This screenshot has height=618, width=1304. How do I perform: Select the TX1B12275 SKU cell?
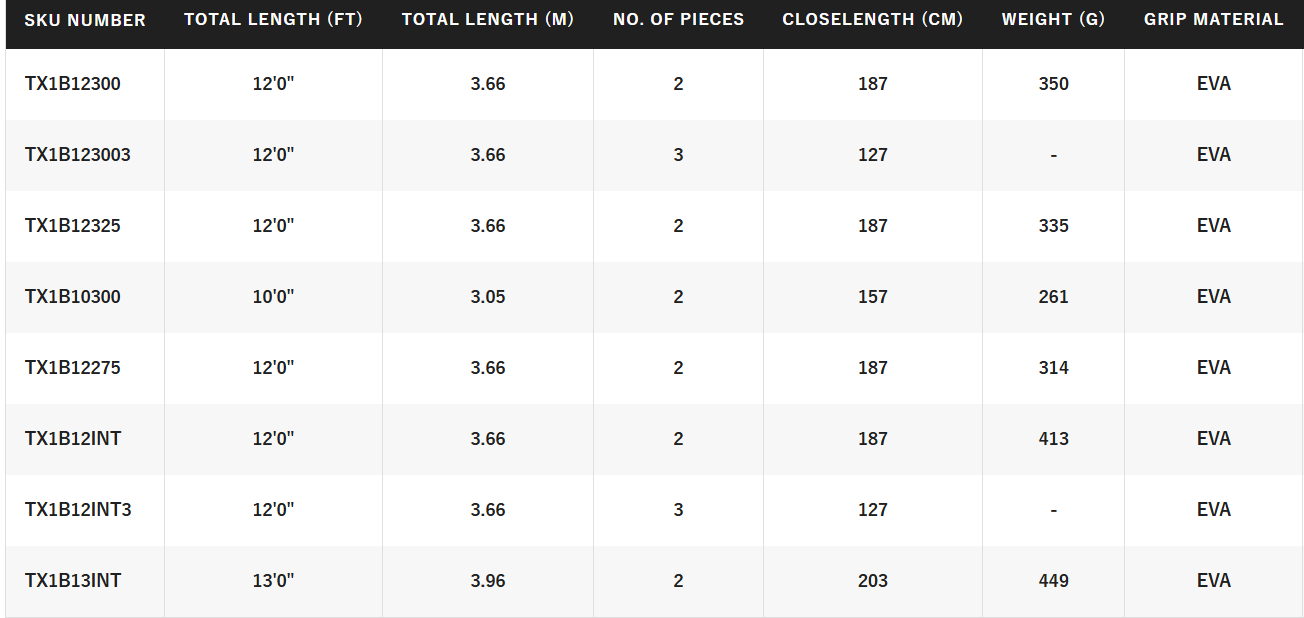[x=73, y=368]
